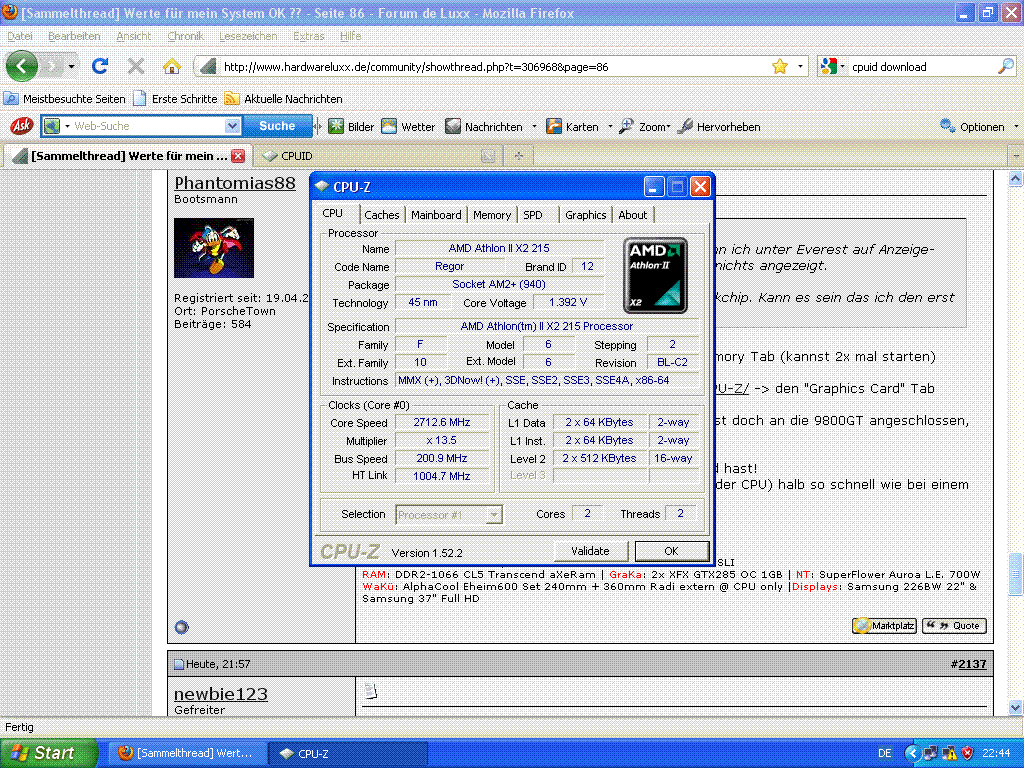The height and width of the screenshot is (768, 1024).
Task: Open the Web-Suche combo box dropdown arrow
Action: 232,125
